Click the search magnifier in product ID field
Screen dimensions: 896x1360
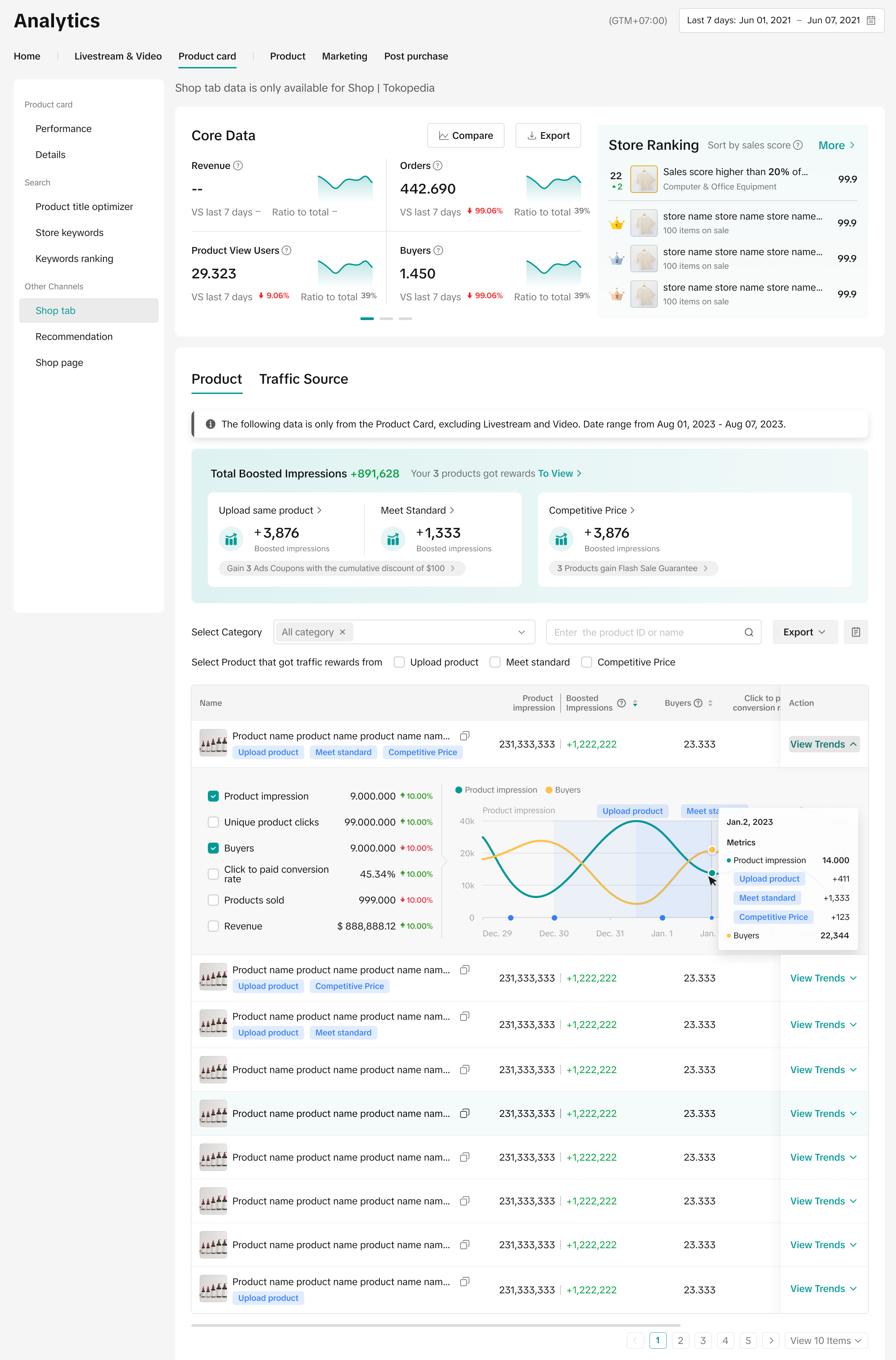(749, 632)
